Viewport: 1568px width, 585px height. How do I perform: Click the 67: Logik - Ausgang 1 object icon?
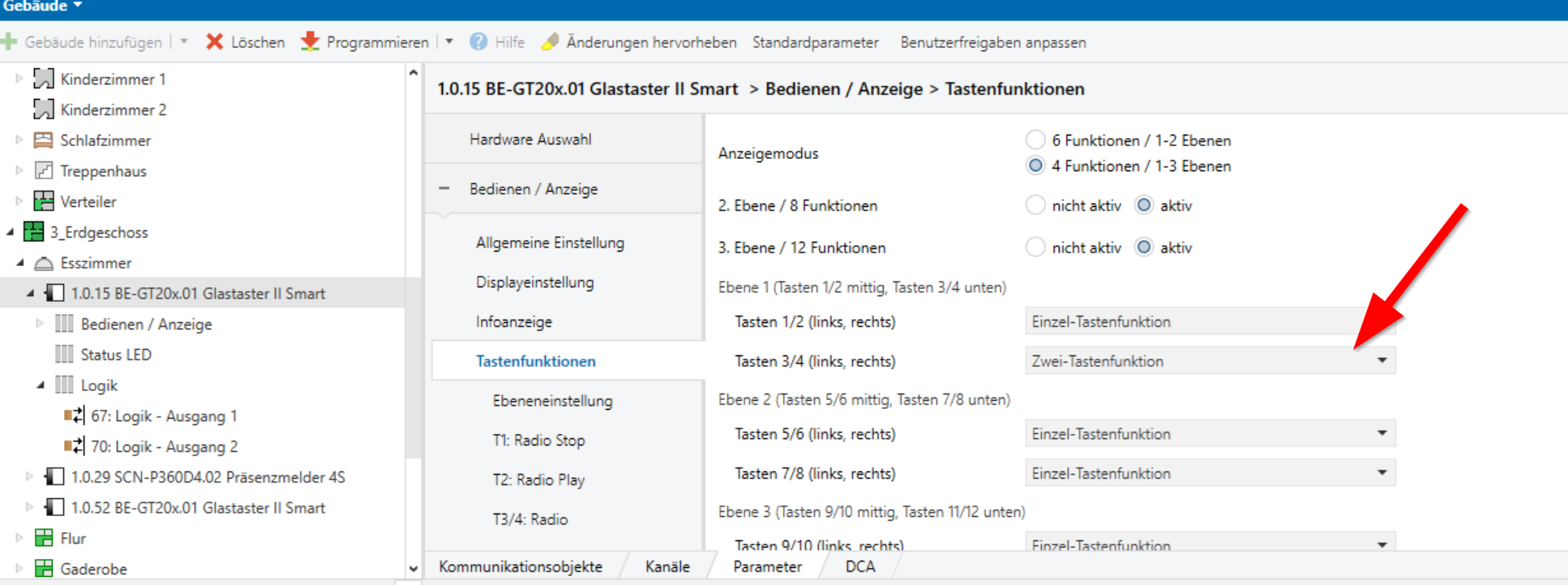(74, 415)
